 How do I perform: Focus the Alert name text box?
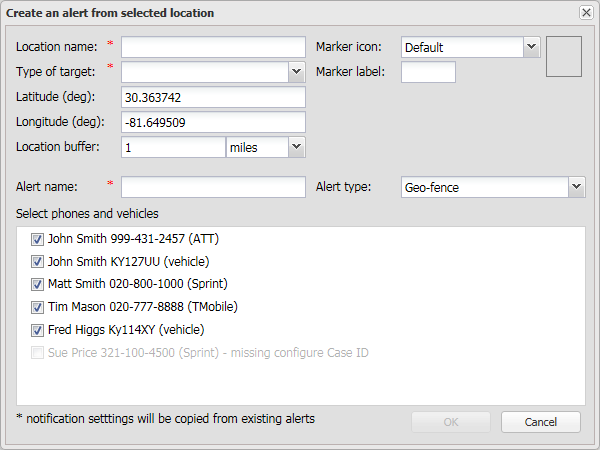coord(213,187)
